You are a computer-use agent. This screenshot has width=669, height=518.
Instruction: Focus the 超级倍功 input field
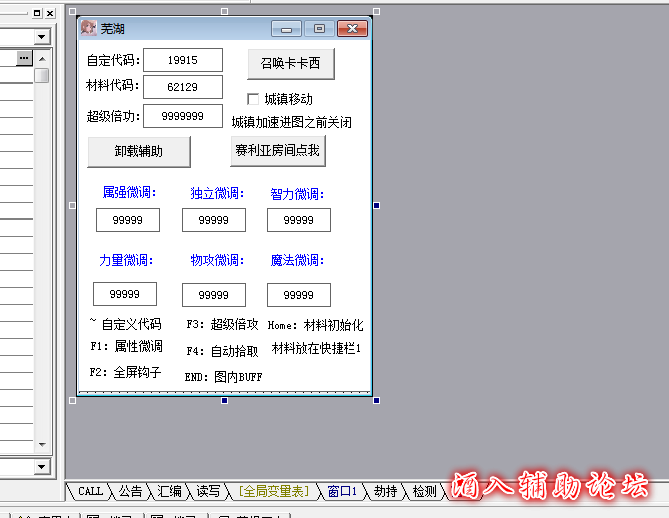183,116
